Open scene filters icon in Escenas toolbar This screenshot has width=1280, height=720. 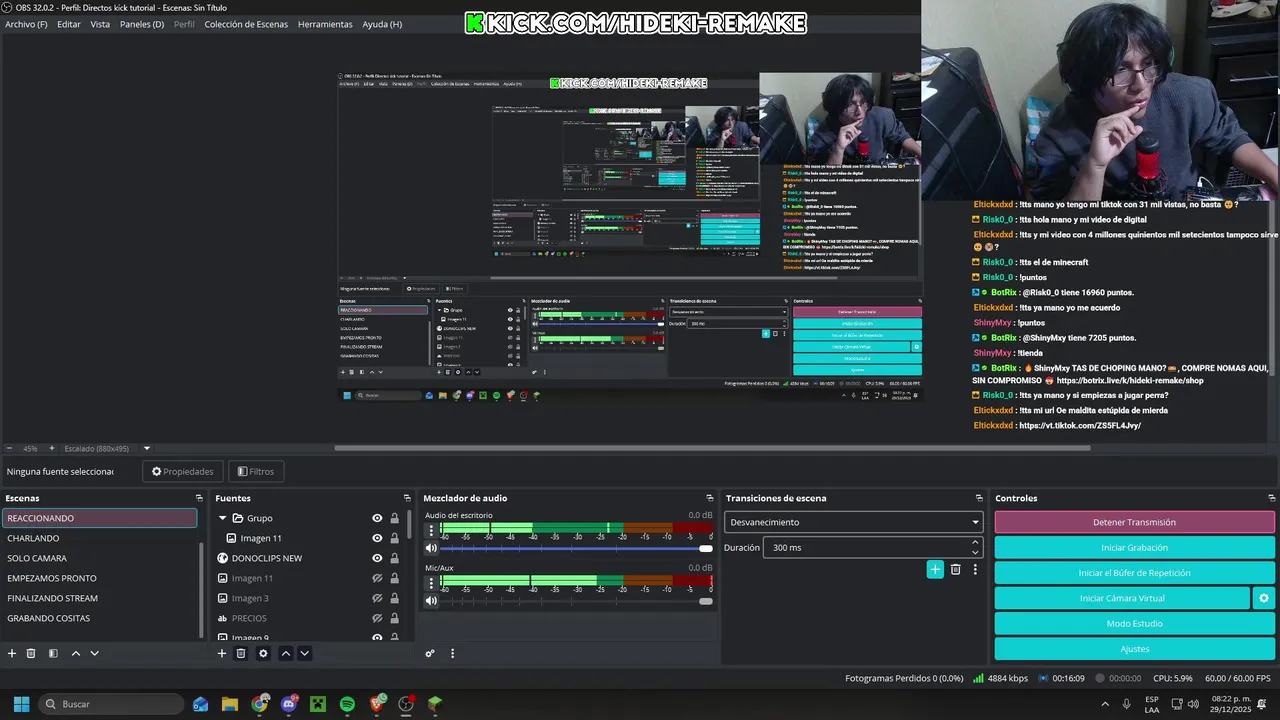point(53,653)
